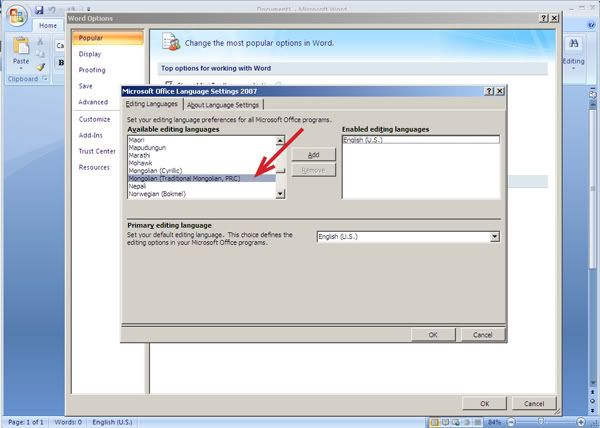Click the Save icon in Quick Access toolbar
The height and width of the screenshot is (428, 600).
point(39,10)
